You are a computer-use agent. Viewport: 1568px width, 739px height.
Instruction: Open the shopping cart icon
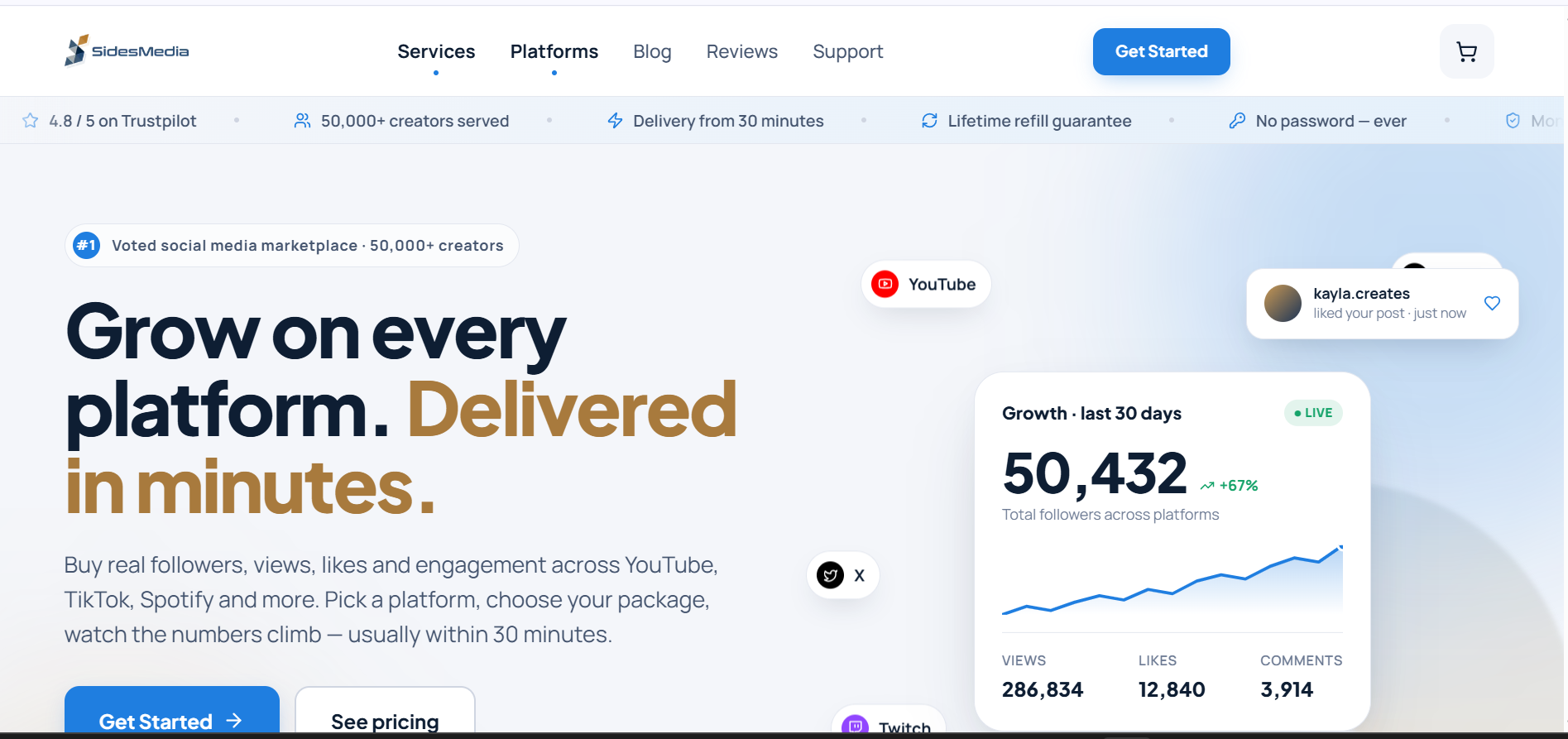coord(1466,51)
